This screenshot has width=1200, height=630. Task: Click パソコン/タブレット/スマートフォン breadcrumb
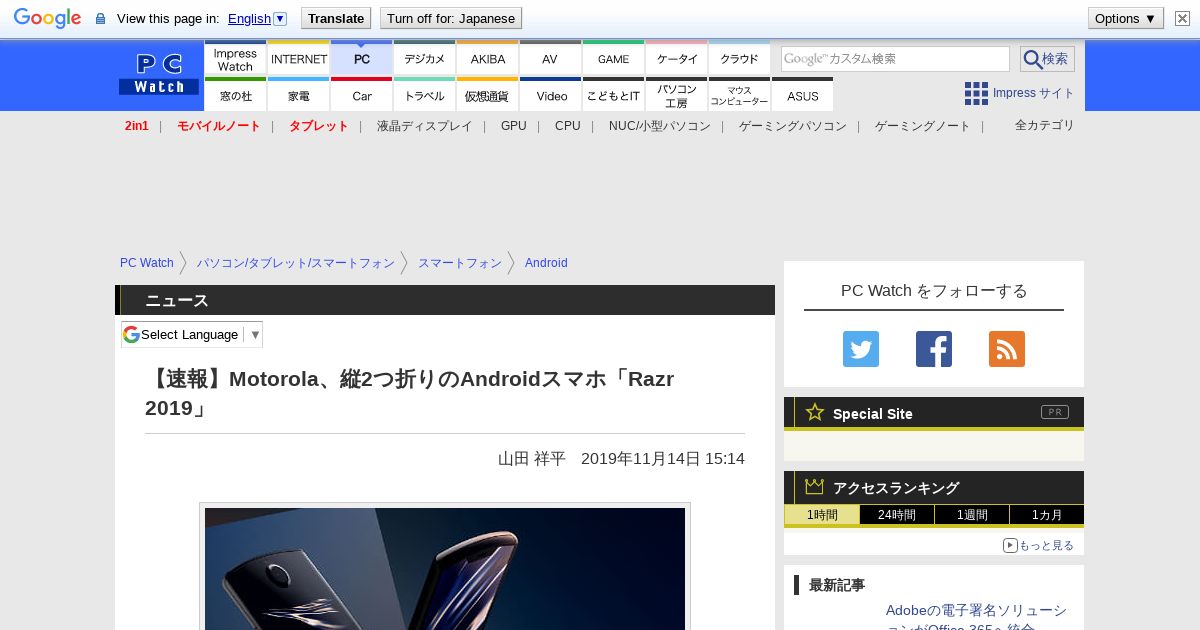[296, 263]
